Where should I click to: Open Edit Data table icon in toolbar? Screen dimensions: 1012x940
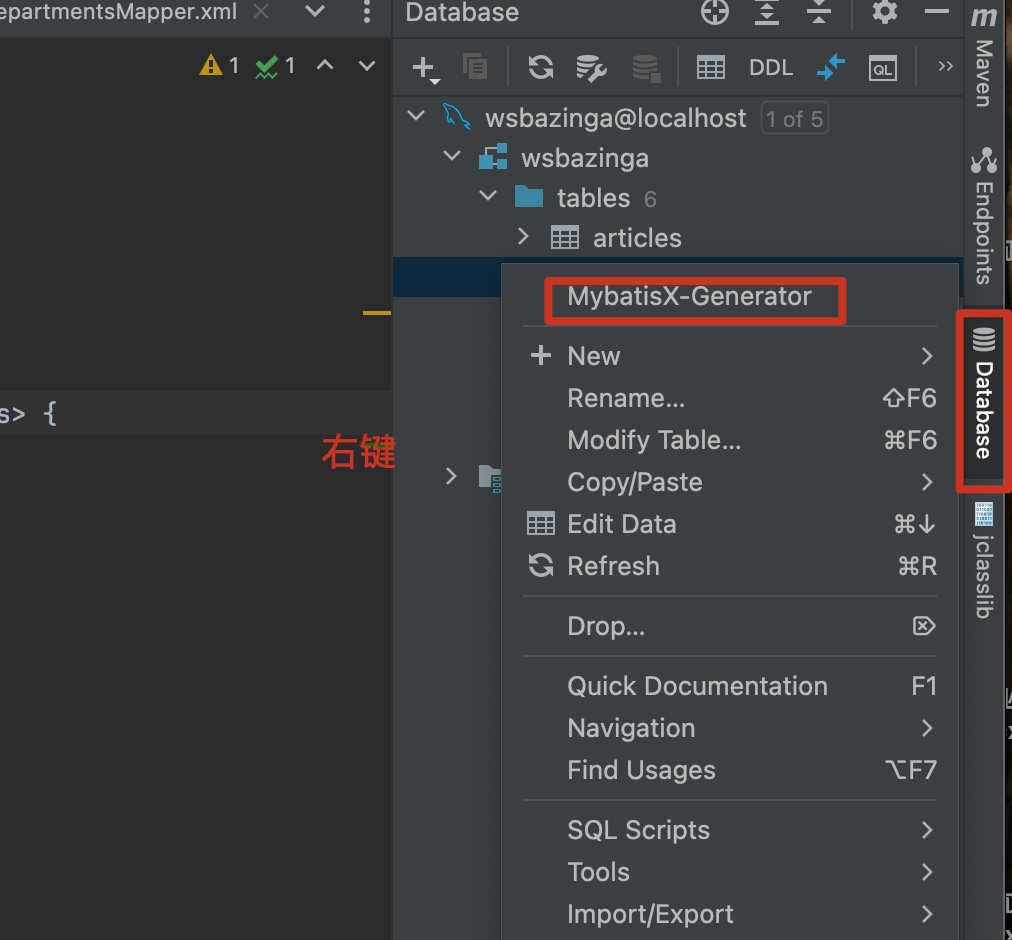pos(711,67)
